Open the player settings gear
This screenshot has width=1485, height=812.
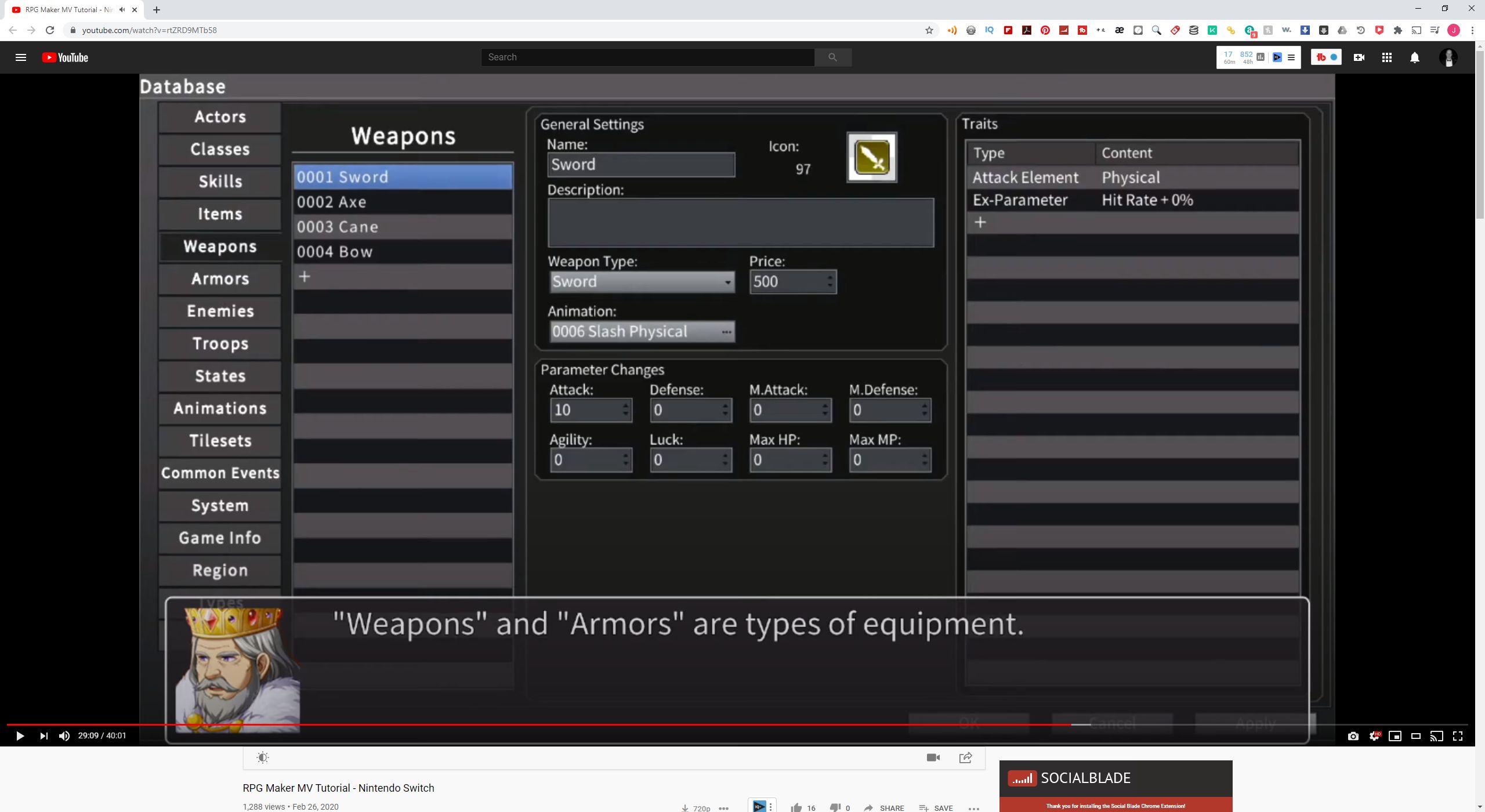pos(1374,736)
